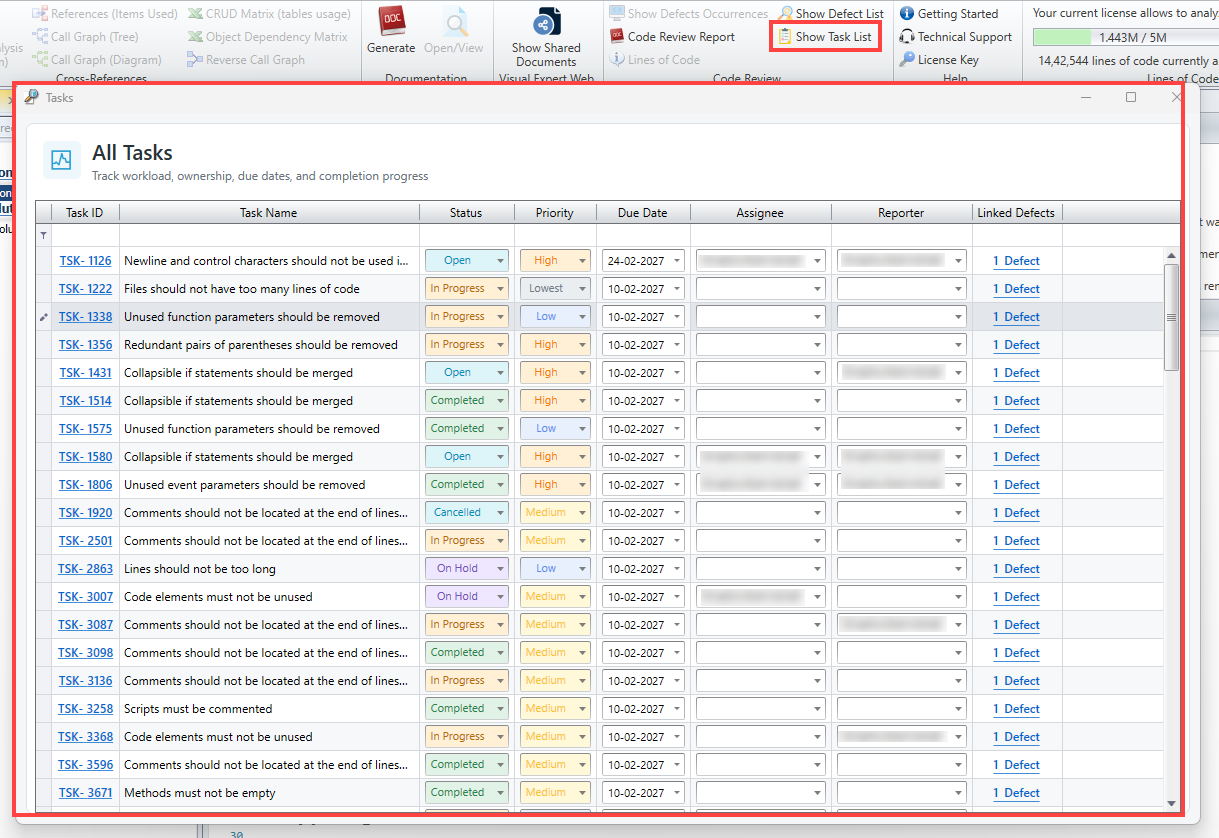The width and height of the screenshot is (1219, 838).
Task: Sort by the Priority column header
Action: pos(555,213)
